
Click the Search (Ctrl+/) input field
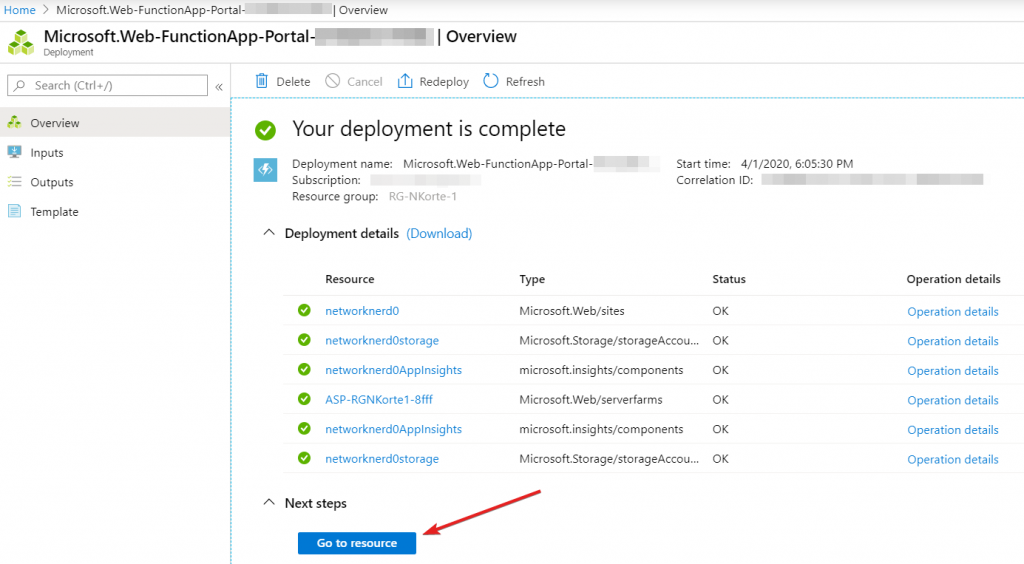pos(107,86)
